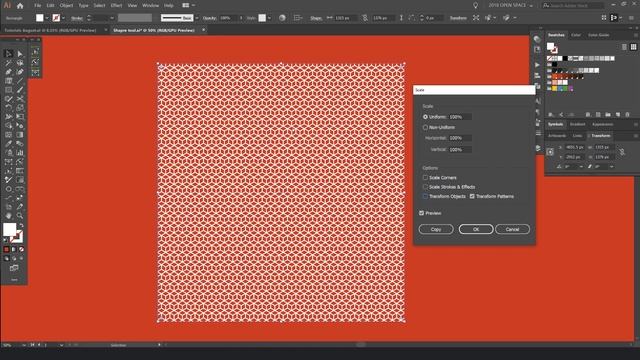
Task: Click the Fill color box in the toolbar
Action: tap(9, 230)
